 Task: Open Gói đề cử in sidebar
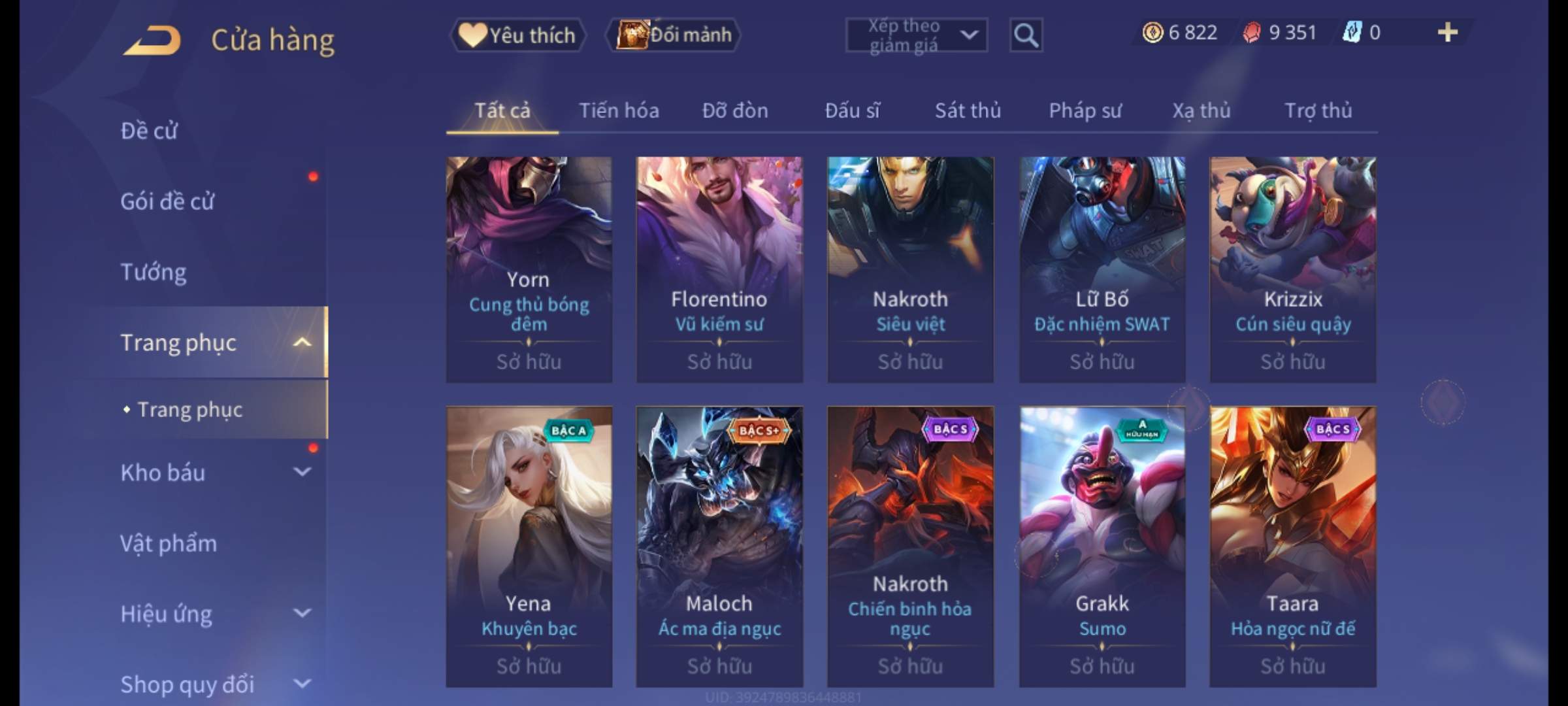[x=167, y=201]
